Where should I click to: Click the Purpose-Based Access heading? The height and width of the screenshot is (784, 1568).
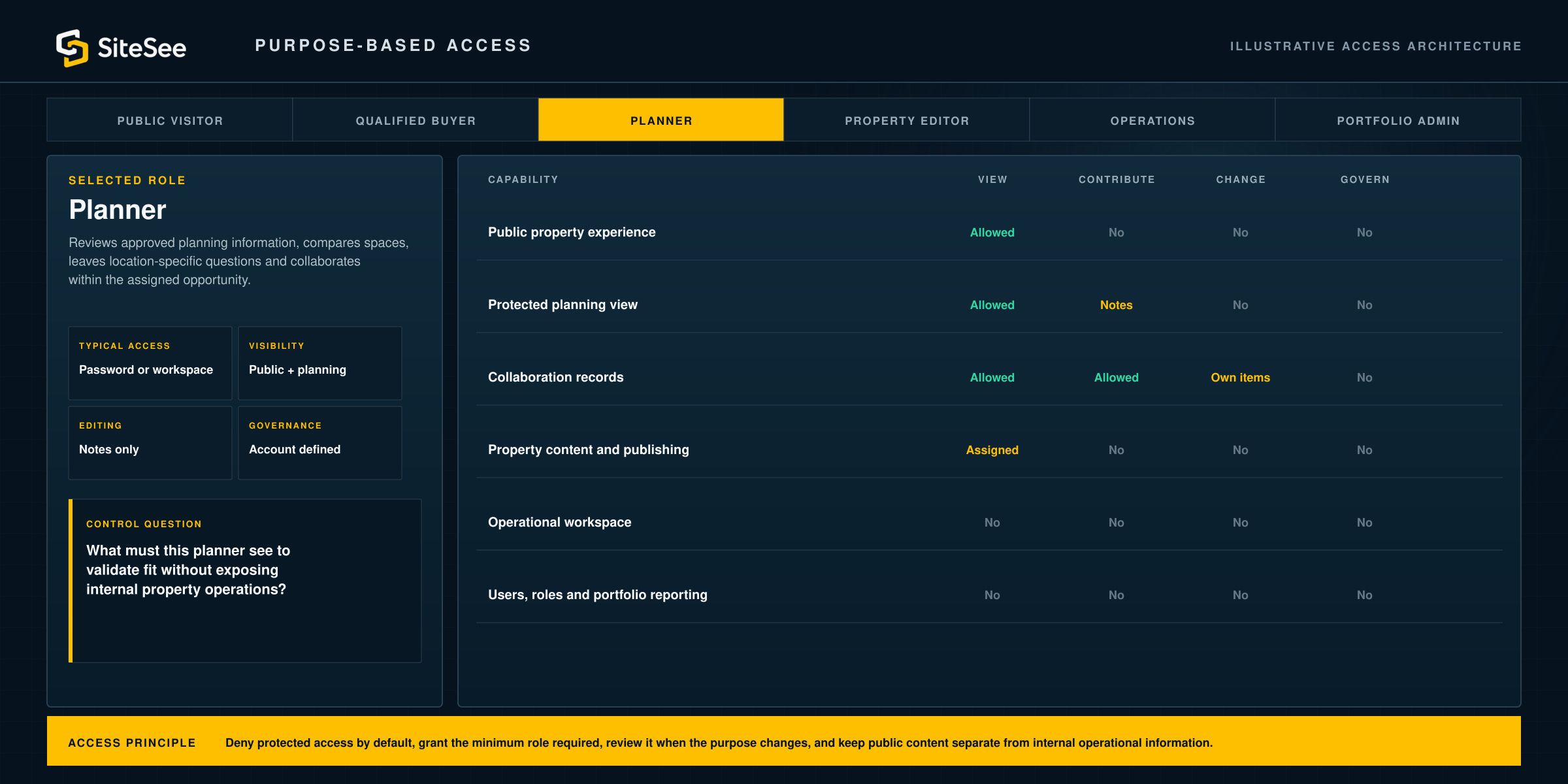click(x=393, y=45)
